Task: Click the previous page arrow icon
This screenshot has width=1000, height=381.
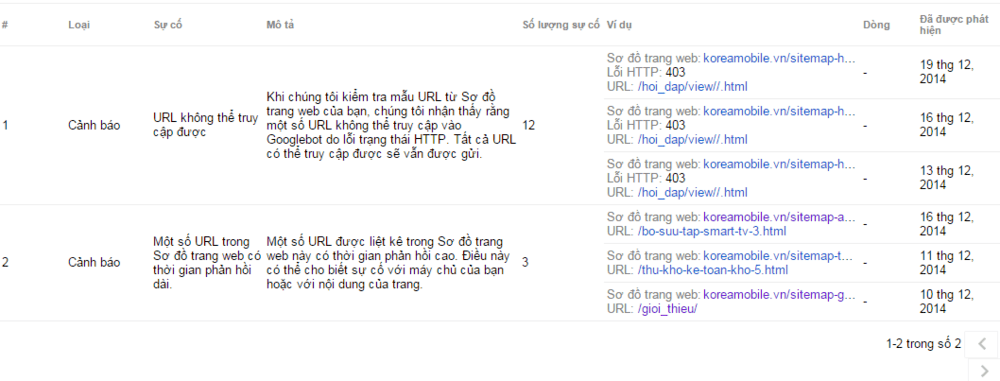Action: (982, 344)
